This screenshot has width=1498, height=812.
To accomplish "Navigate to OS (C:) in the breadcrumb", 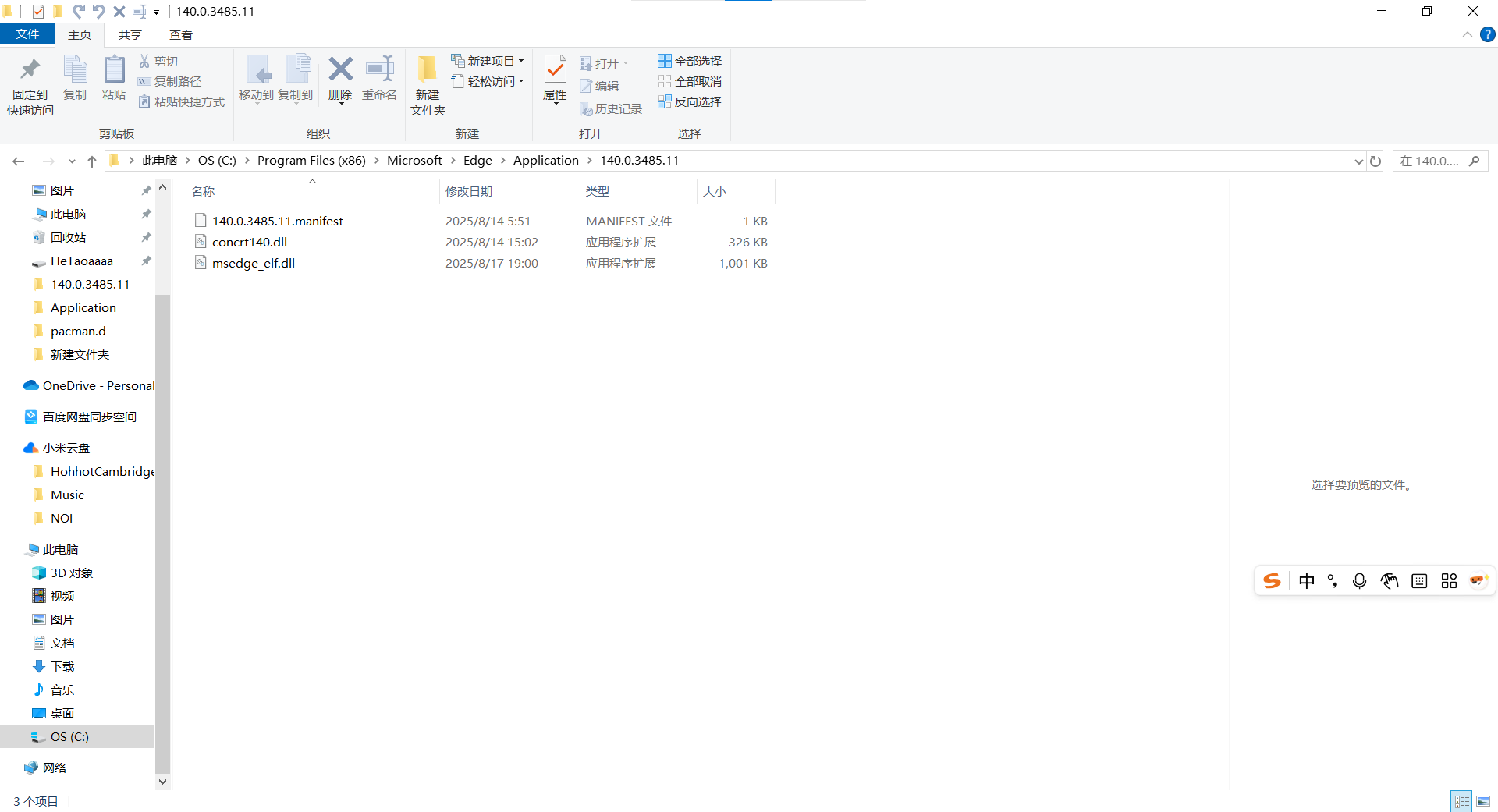I will (x=217, y=160).
